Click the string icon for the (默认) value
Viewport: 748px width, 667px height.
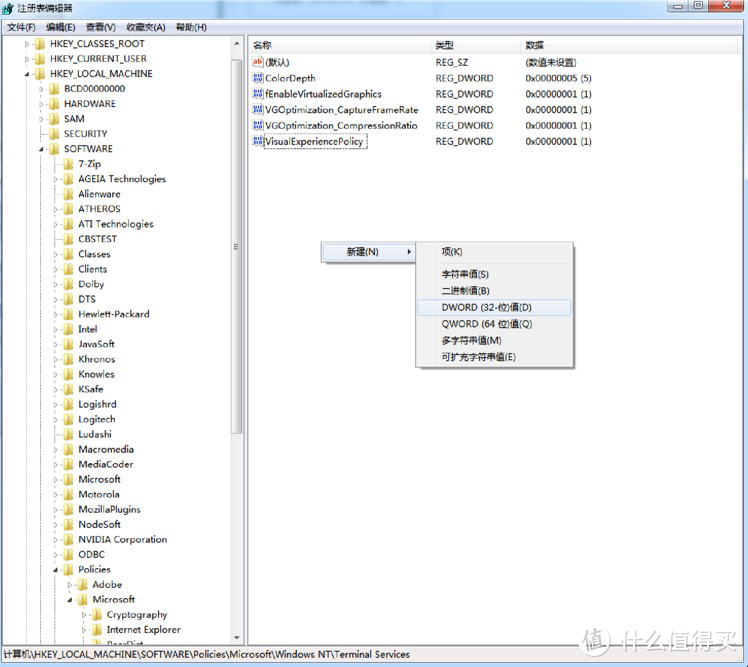257,62
